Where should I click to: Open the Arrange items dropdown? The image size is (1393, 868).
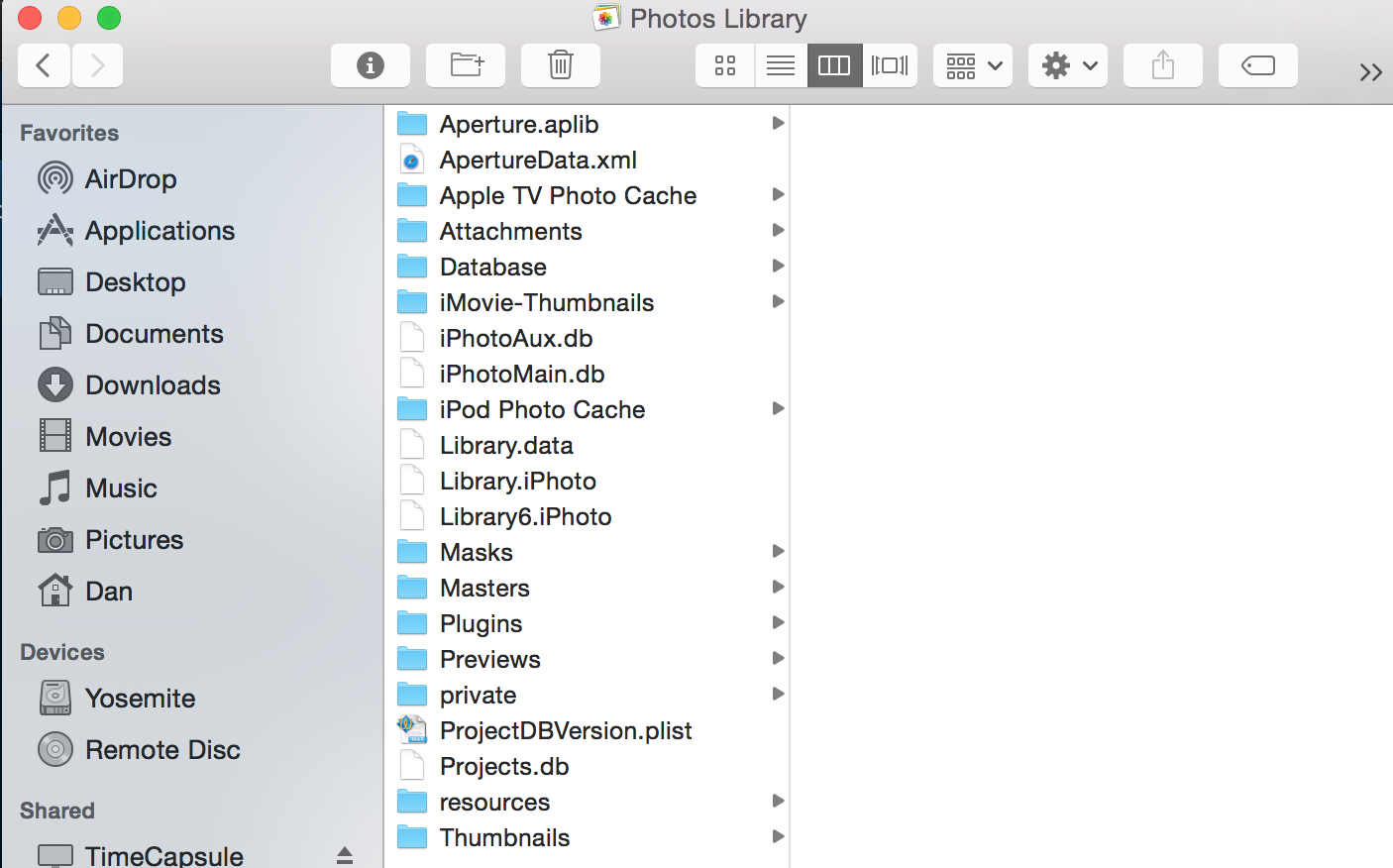[973, 65]
